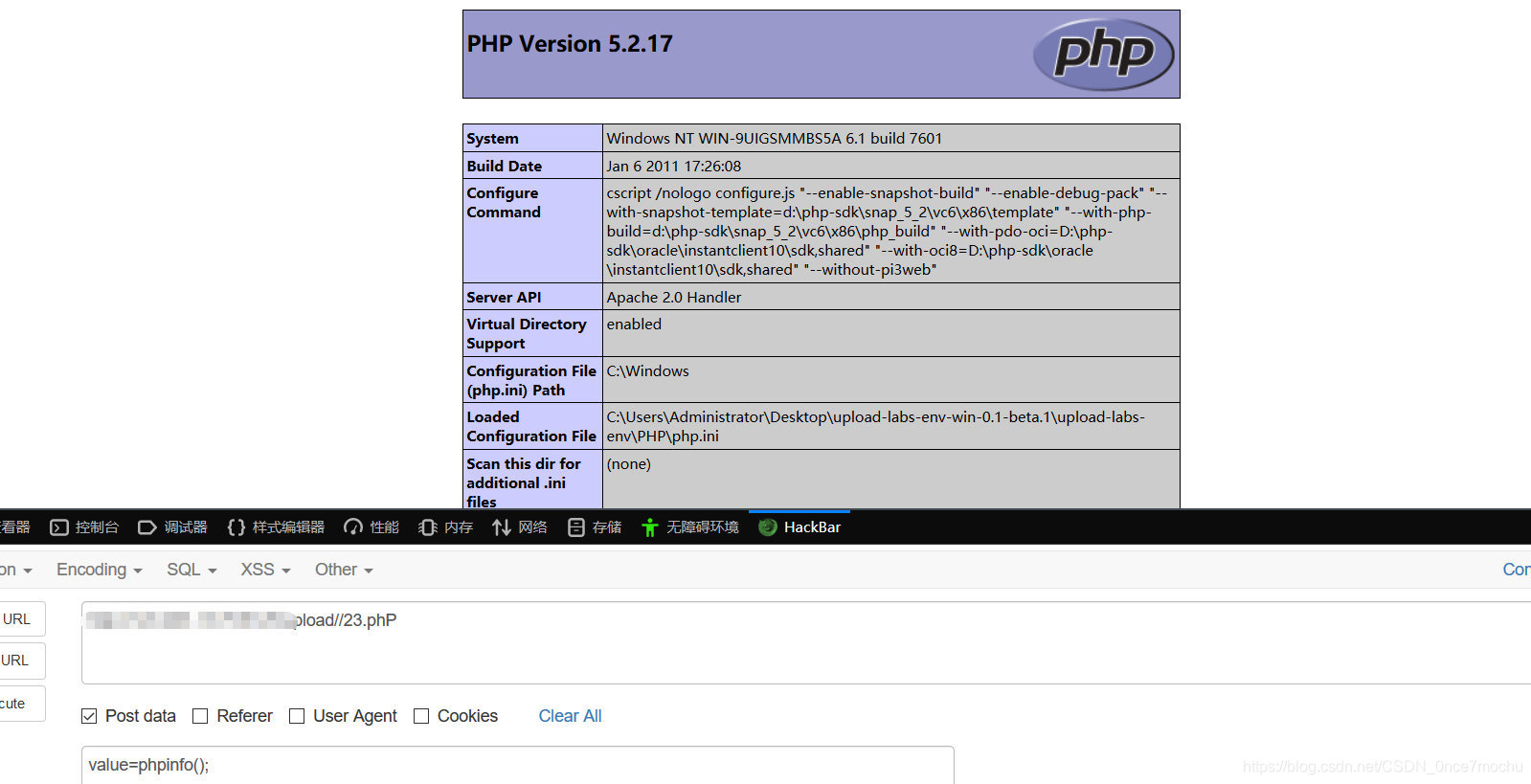The image size is (1531, 784).
Task: Click the Accessibility person icon
Action: pos(650,527)
